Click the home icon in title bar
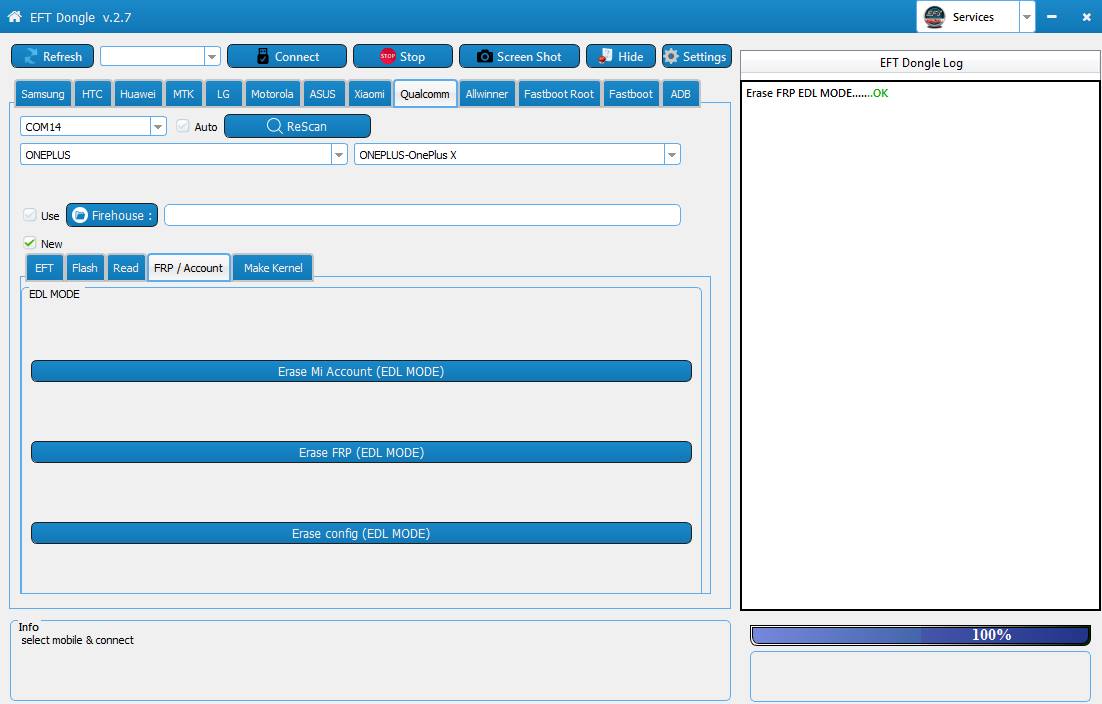The height and width of the screenshot is (704, 1102). click(14, 16)
